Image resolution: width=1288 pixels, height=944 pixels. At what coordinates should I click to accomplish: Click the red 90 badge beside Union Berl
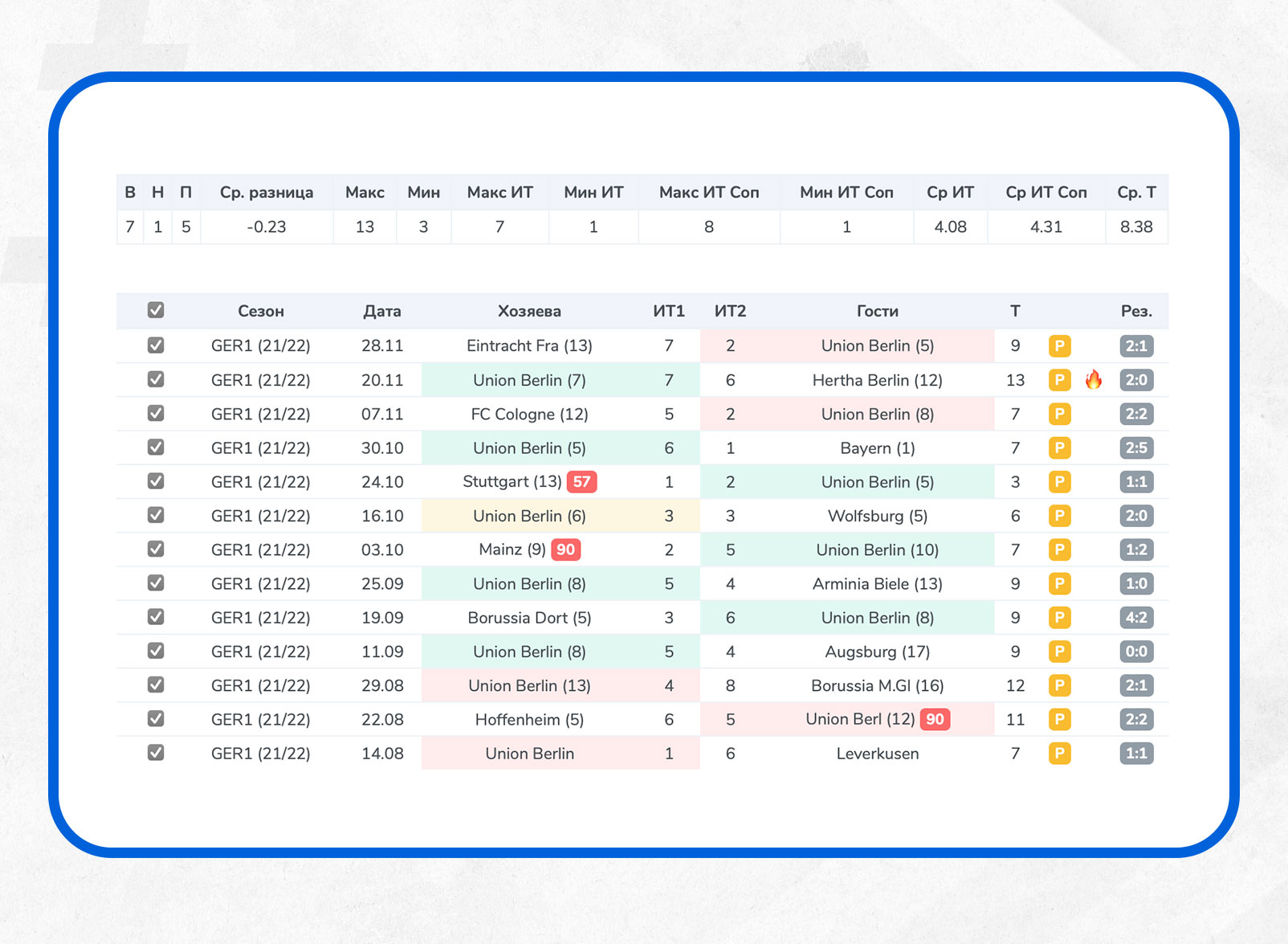pos(935,719)
